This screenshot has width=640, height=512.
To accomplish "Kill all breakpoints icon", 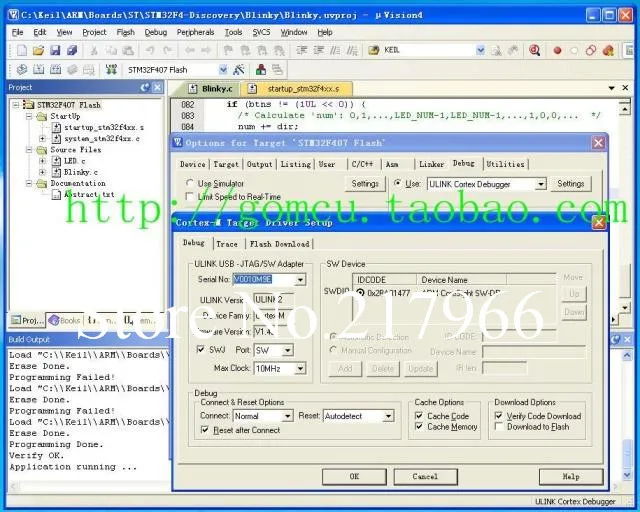I will (x=608, y=51).
